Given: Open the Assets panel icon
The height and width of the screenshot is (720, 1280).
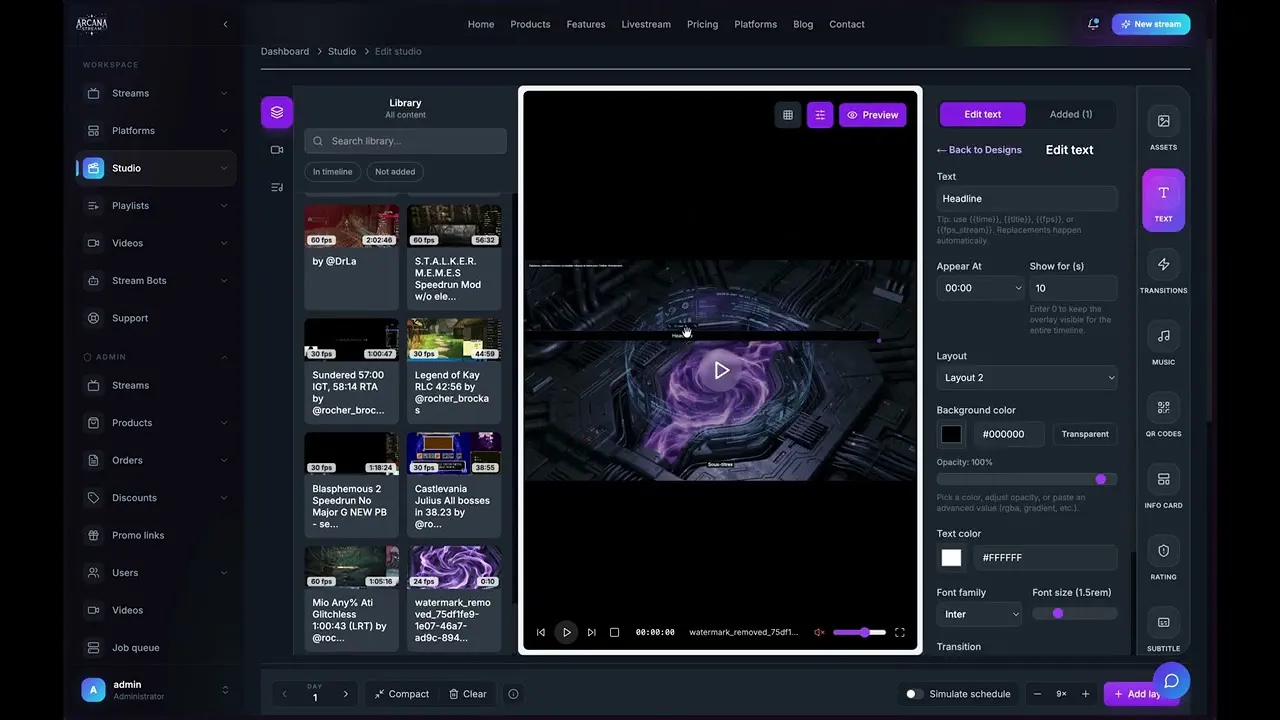Looking at the screenshot, I should click(1163, 121).
